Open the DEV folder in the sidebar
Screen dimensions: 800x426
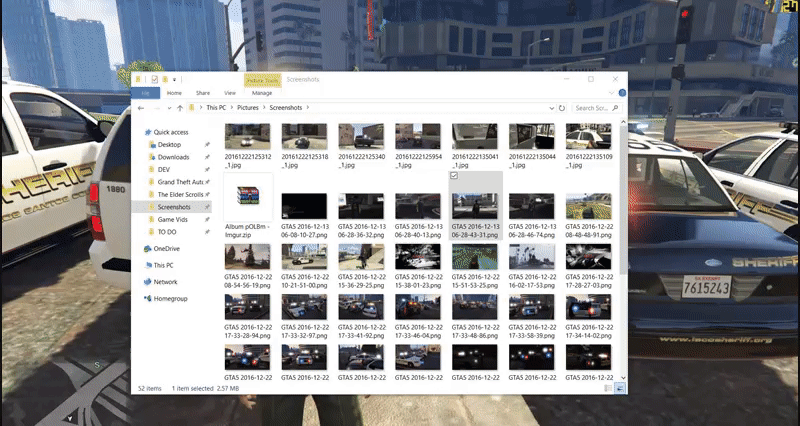point(164,169)
